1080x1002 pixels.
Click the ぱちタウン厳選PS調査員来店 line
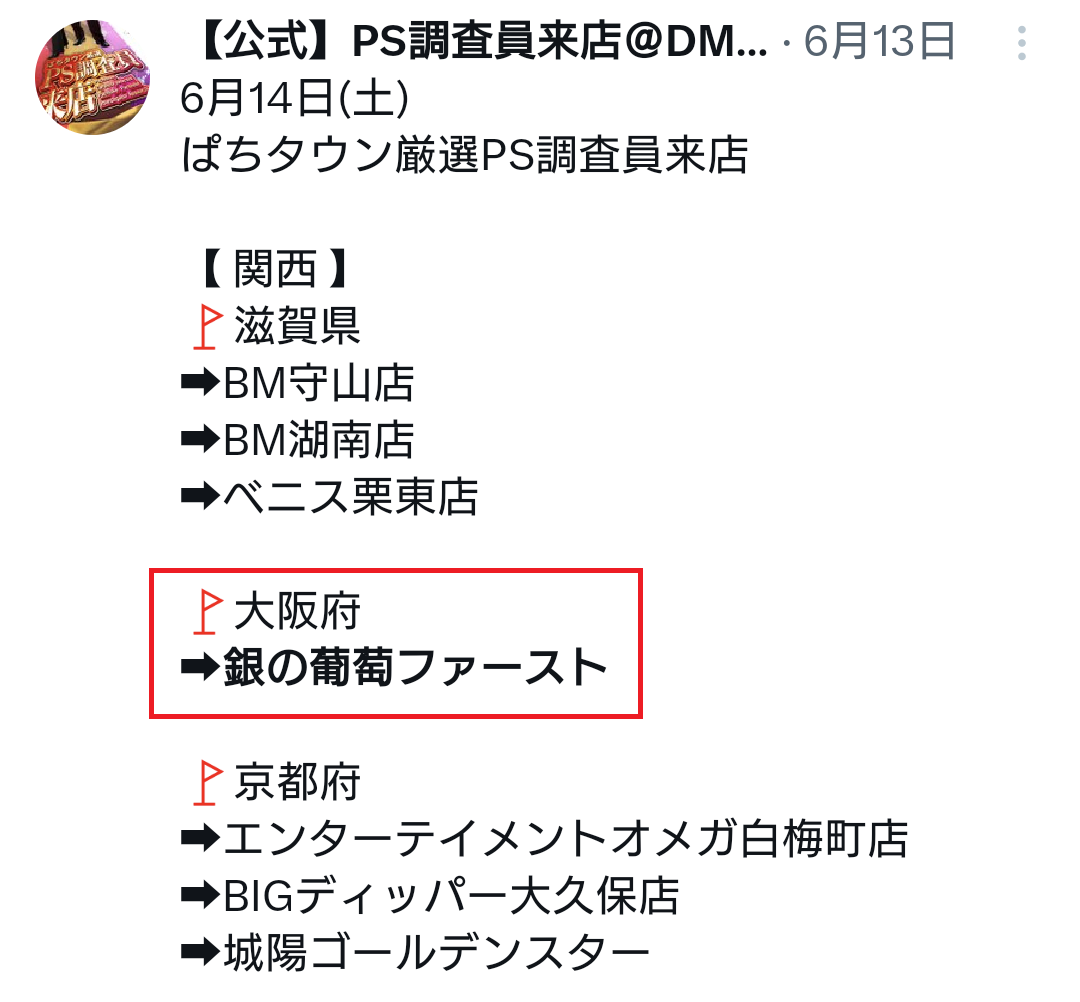pyautogui.click(x=465, y=154)
